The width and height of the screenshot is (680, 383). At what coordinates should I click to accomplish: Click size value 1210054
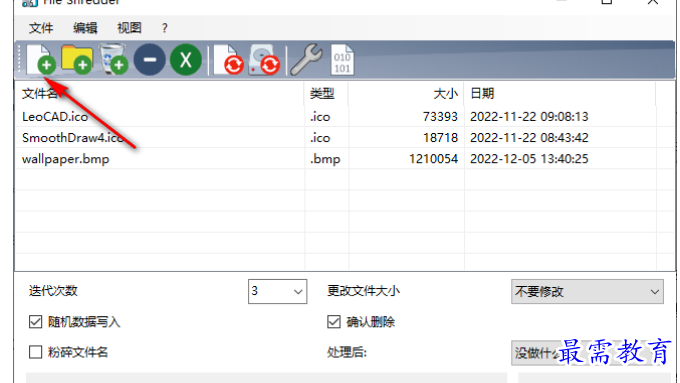[x=434, y=159]
